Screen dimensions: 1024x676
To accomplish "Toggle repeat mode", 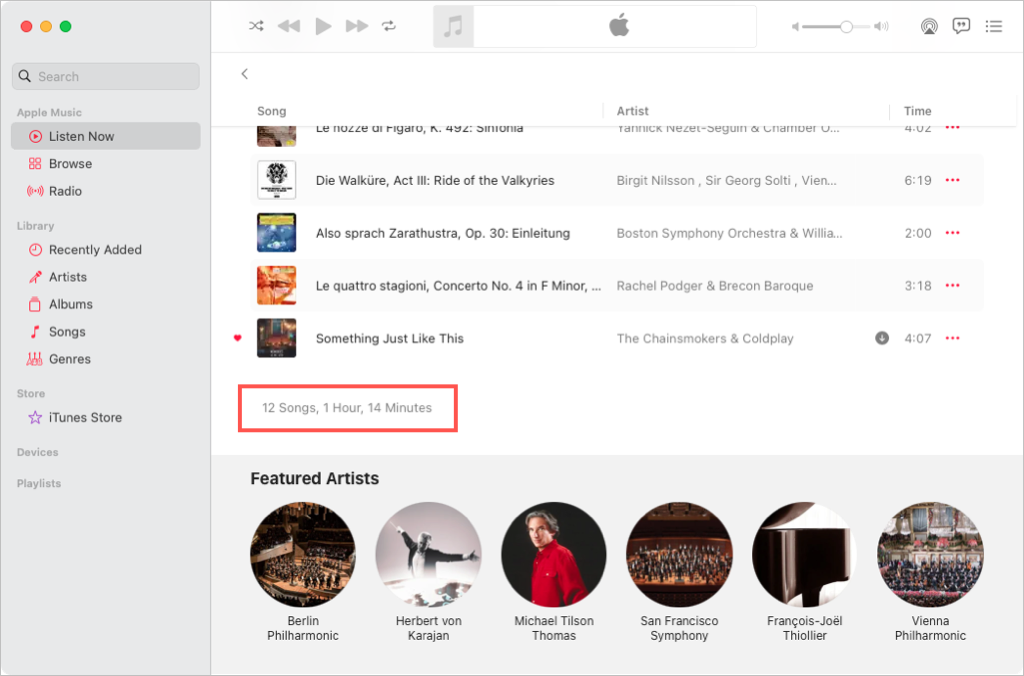I will [389, 26].
